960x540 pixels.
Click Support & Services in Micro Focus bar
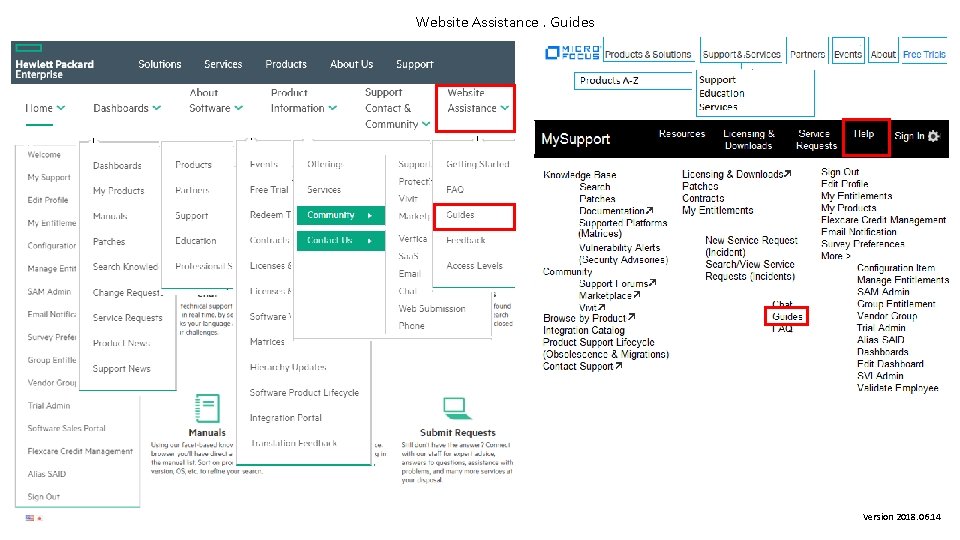click(x=741, y=54)
